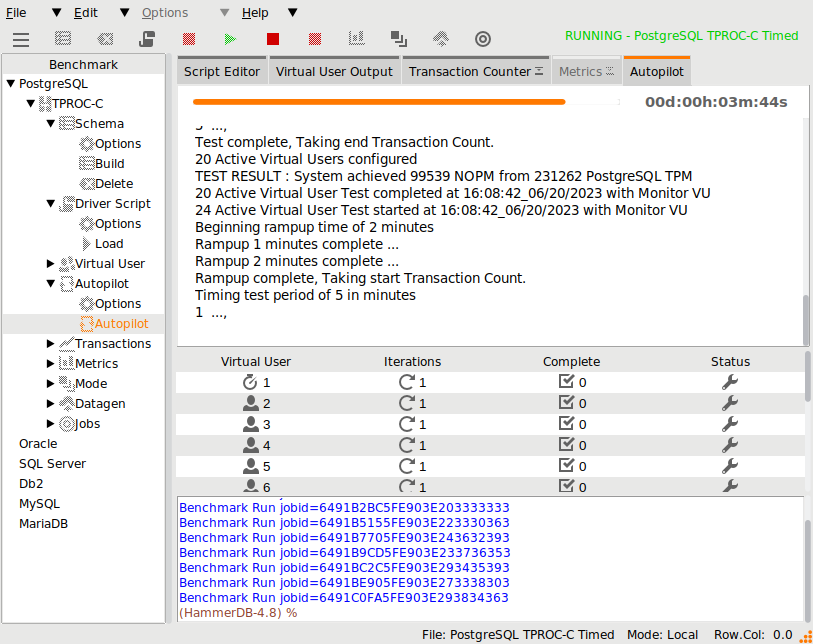
Task: Click the orange Autopilot progress bar
Action: [x=379, y=102]
